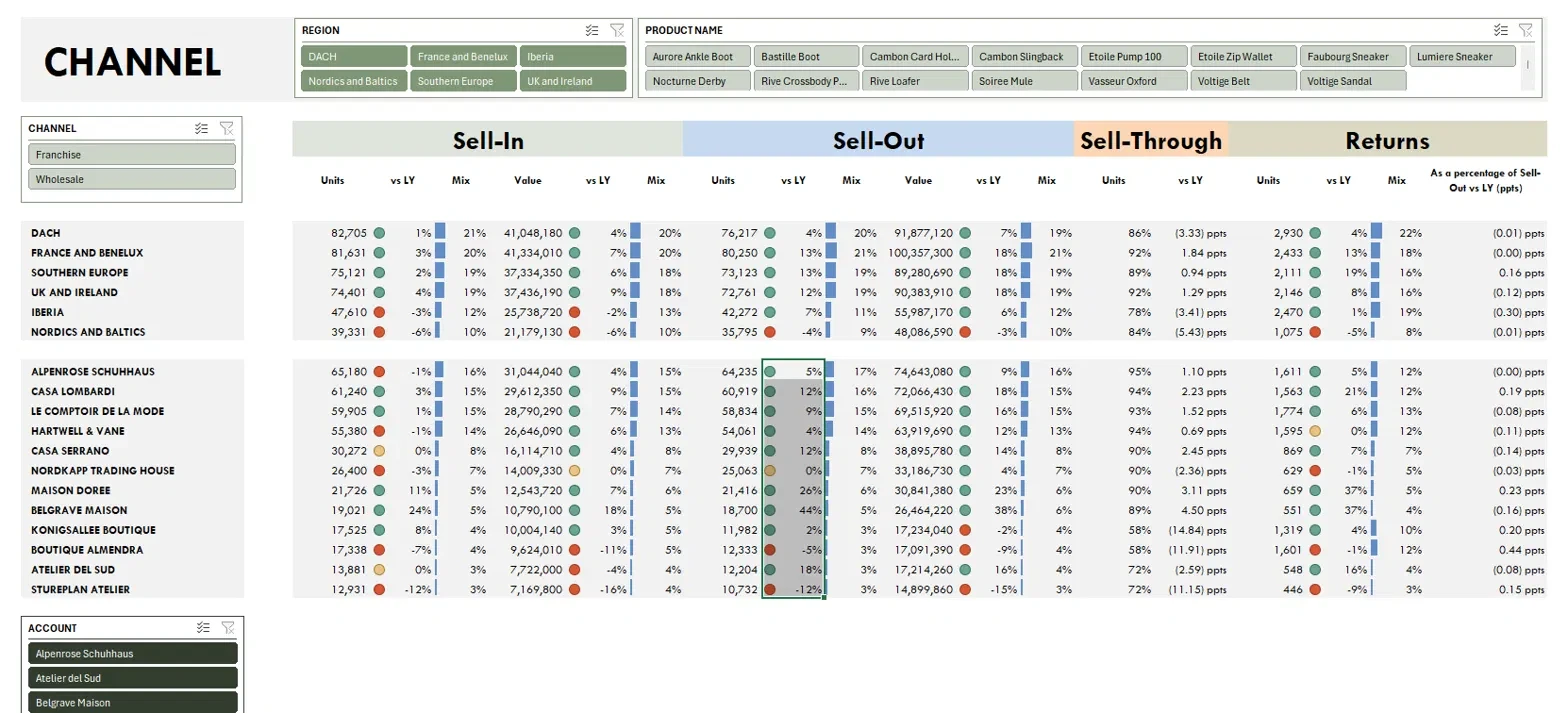Filter by Bastille Boot product
This screenshot has height=713, width=1568.
(806, 56)
